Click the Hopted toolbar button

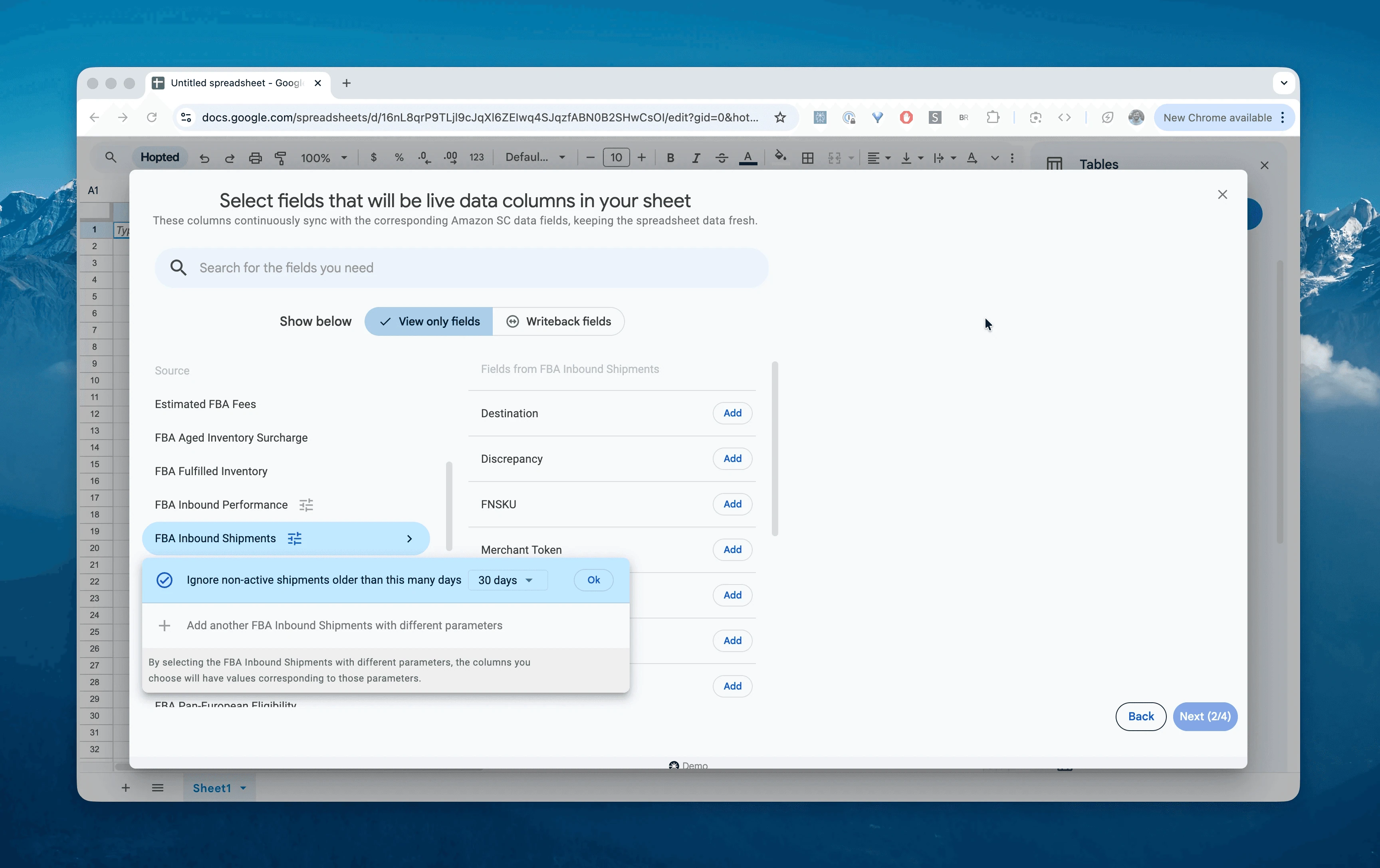(160, 157)
